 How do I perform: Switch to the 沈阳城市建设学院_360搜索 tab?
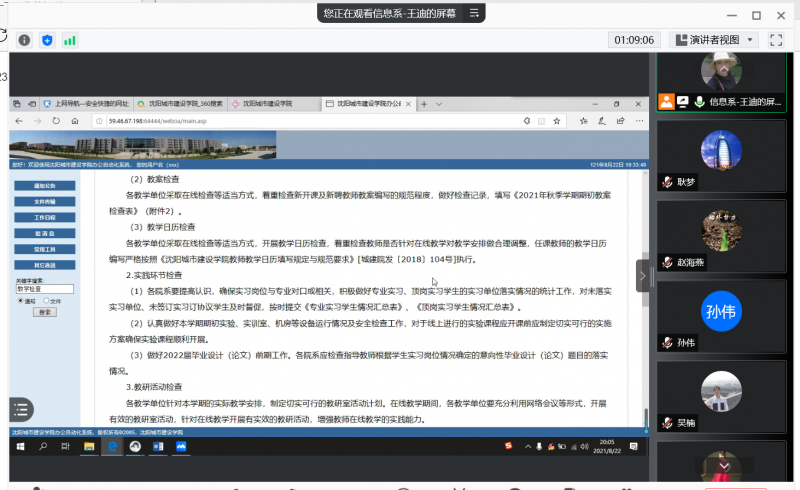coord(180,104)
